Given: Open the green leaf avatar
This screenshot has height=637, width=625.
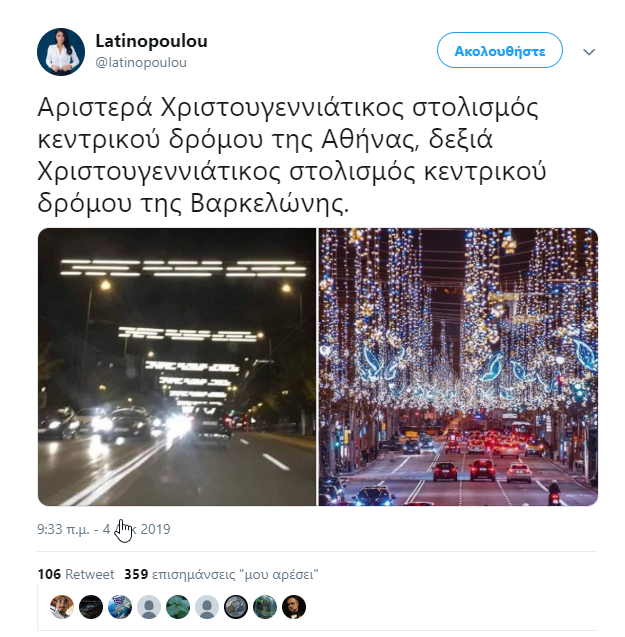Looking at the screenshot, I should [178, 607].
